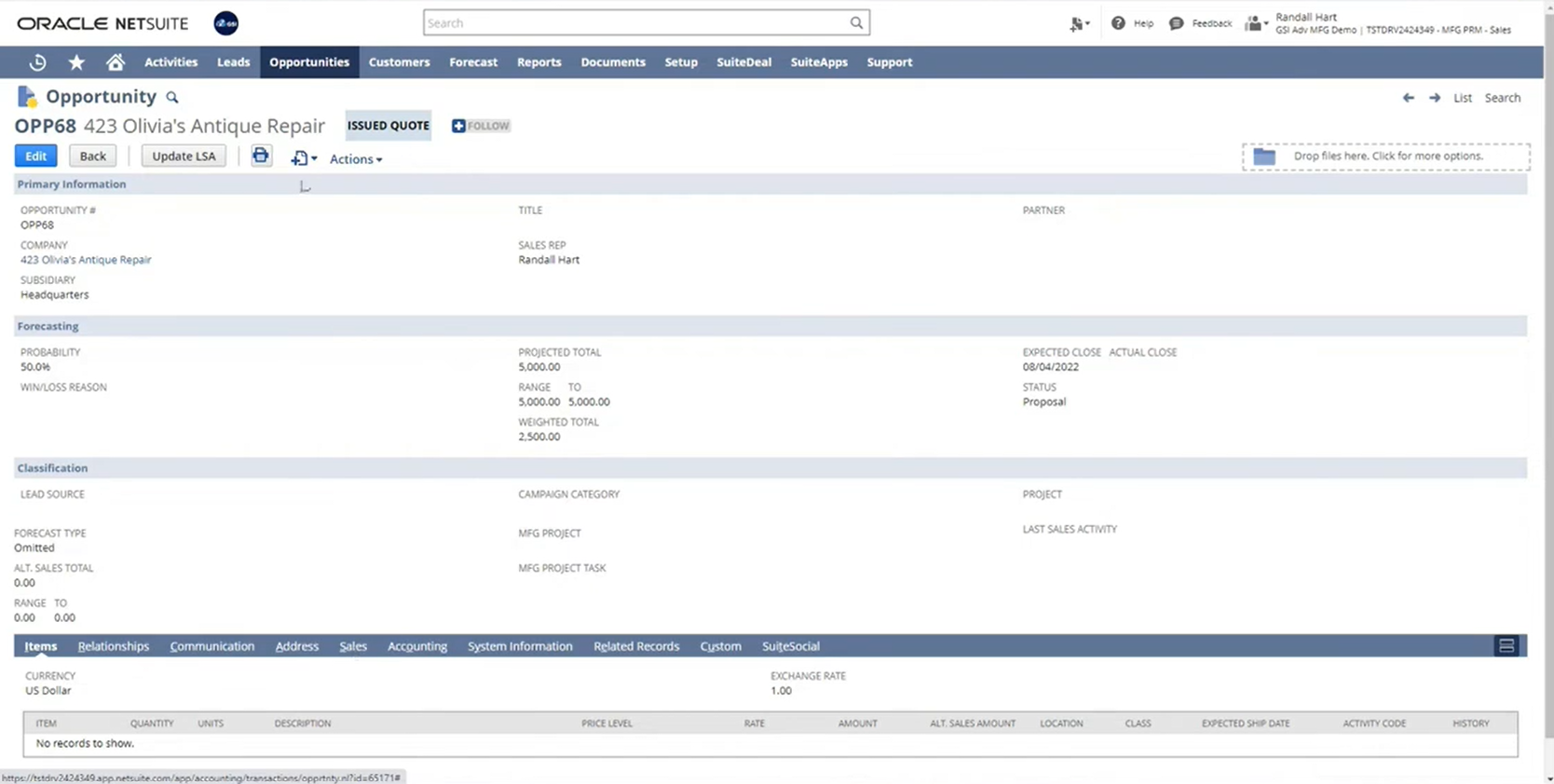Go to the Home icon
1554x784 pixels.
116,62
